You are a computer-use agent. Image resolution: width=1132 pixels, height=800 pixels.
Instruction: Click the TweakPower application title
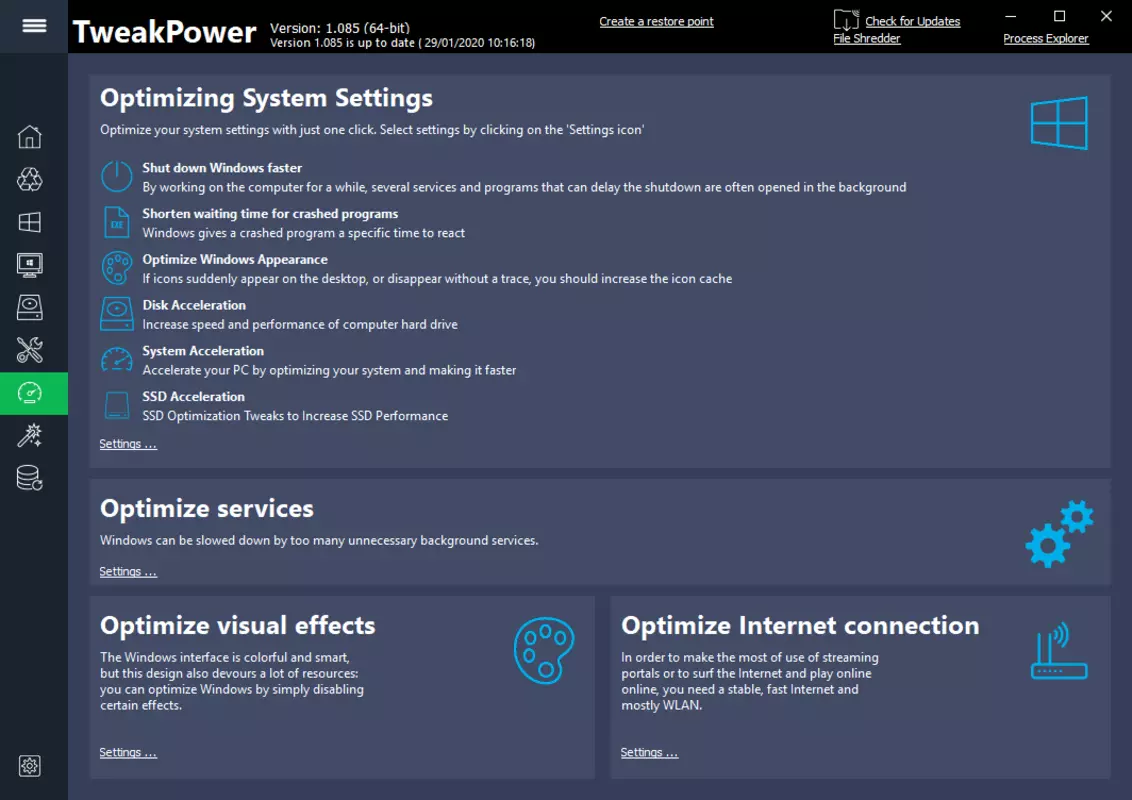(x=165, y=32)
